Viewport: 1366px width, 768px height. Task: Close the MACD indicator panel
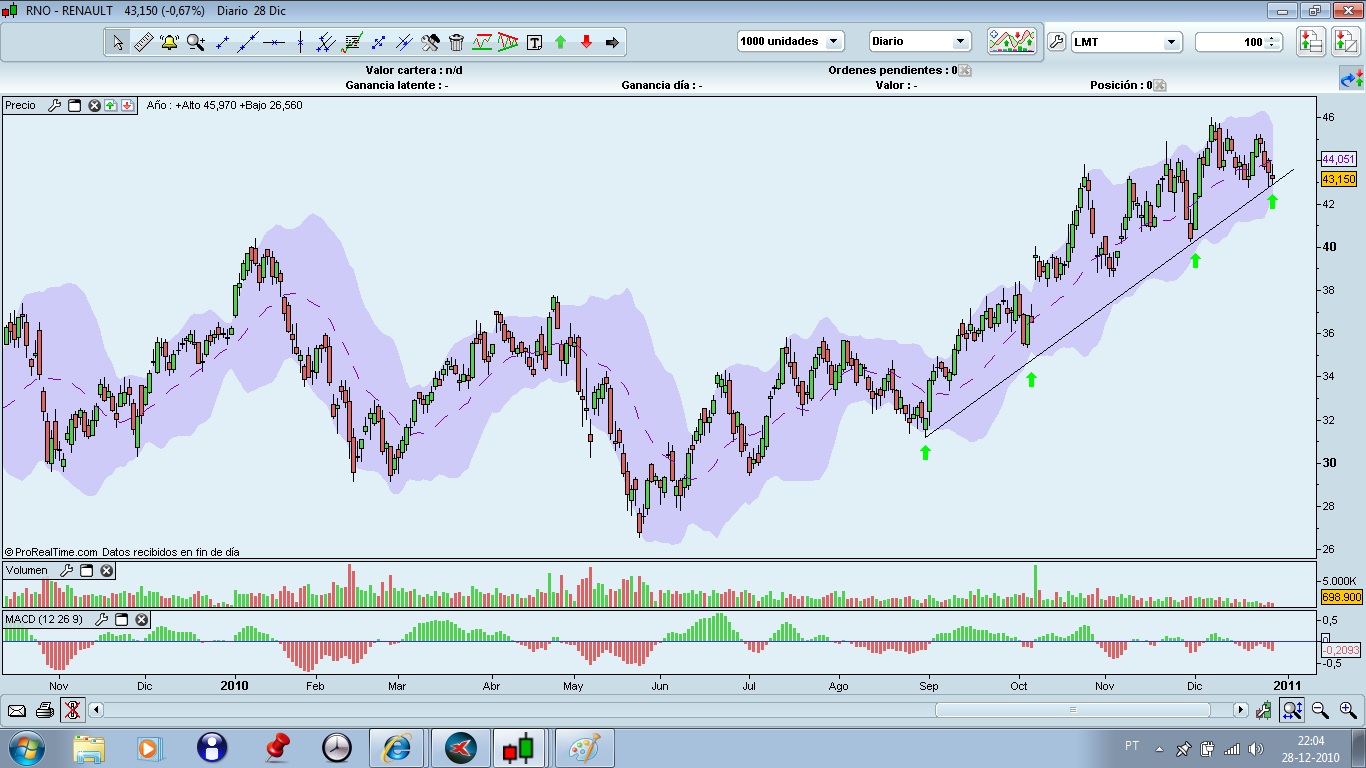(x=142, y=620)
